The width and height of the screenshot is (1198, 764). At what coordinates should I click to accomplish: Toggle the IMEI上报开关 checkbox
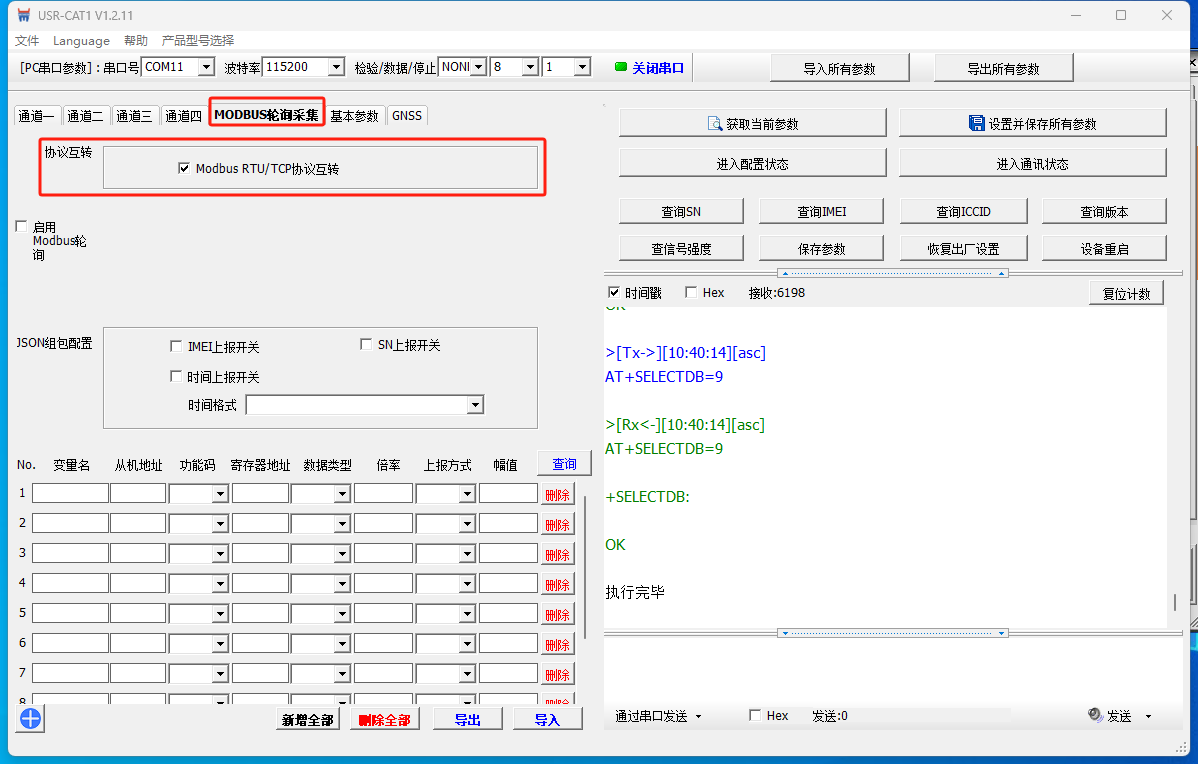(x=177, y=347)
